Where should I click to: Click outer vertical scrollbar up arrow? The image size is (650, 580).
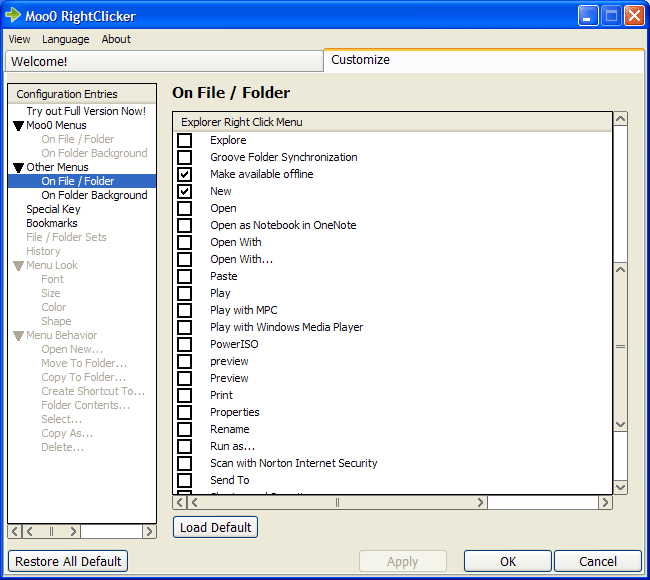click(x=621, y=119)
